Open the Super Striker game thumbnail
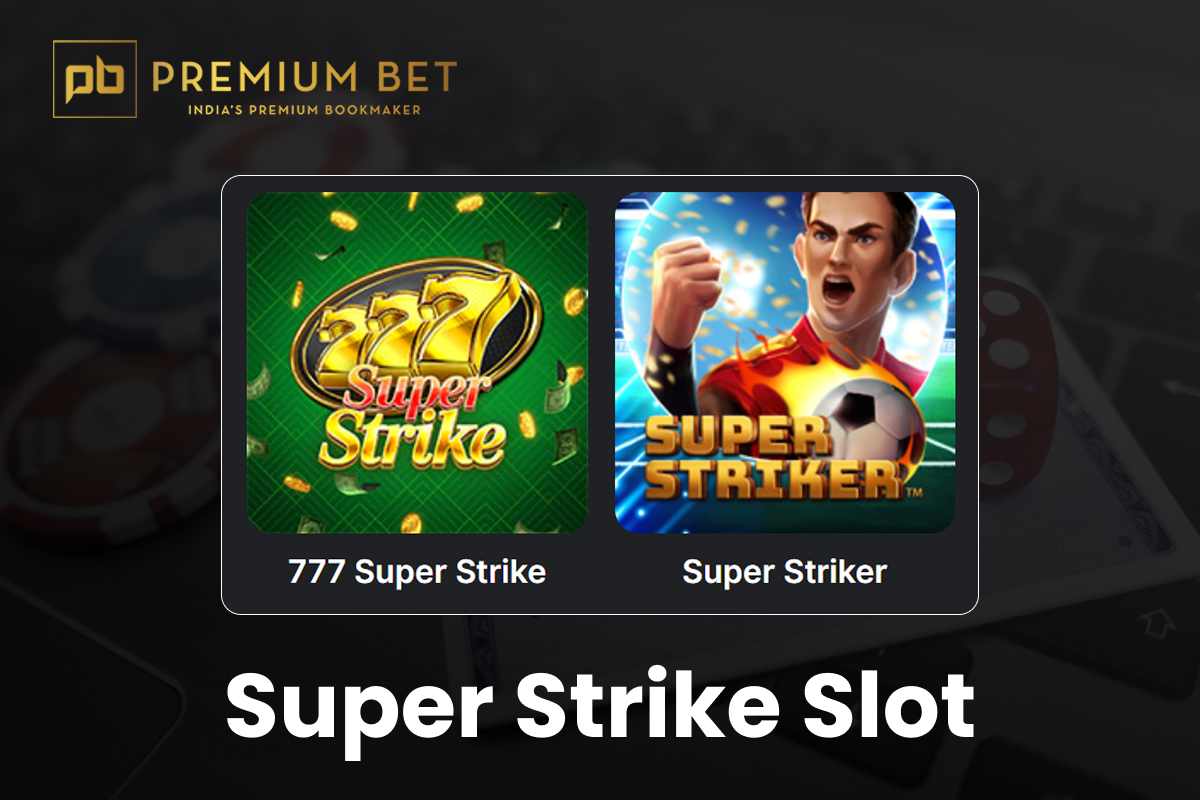The image size is (1200, 800). pyautogui.click(x=785, y=362)
